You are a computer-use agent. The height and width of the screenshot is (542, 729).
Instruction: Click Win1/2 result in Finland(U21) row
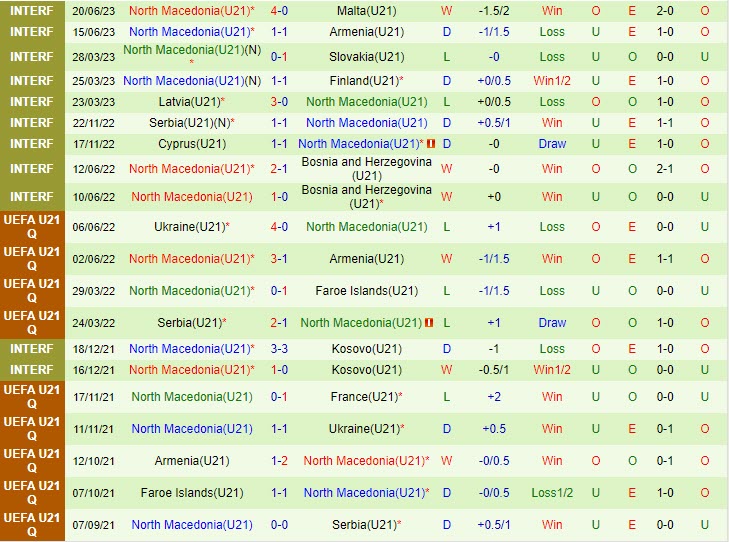(552, 81)
